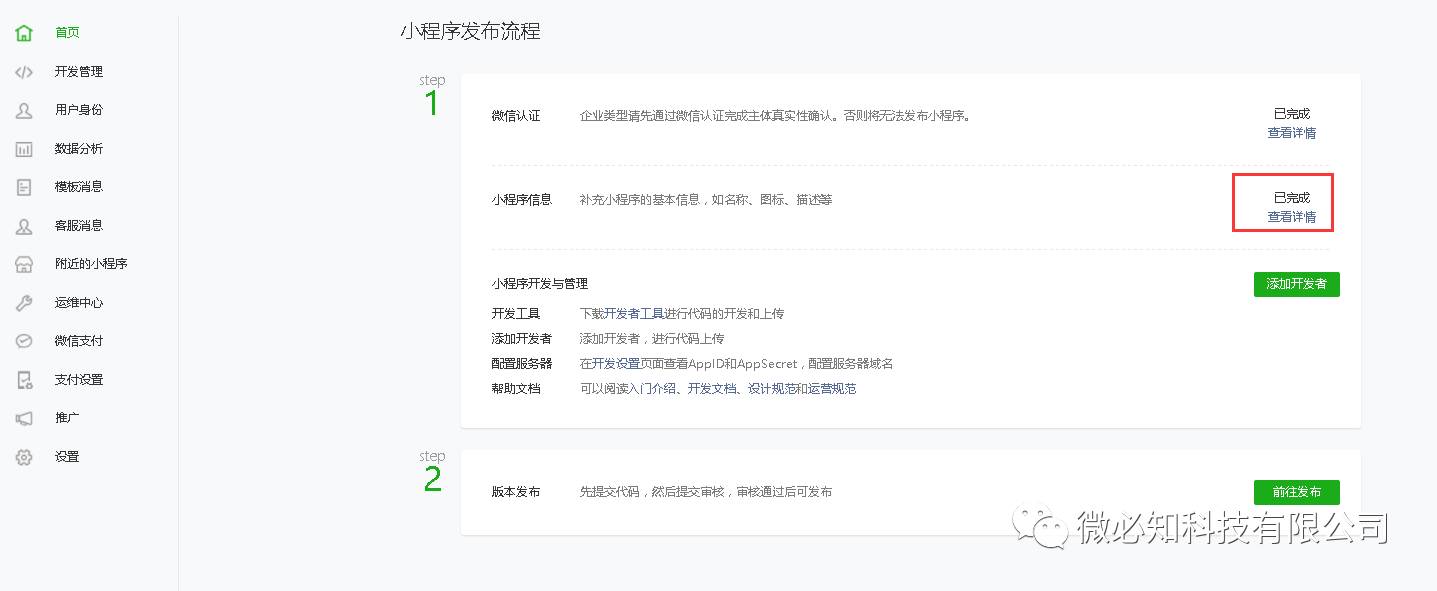Click the green 添加开发者 button
Screen dimensions: 1437x591
pos(1296,284)
